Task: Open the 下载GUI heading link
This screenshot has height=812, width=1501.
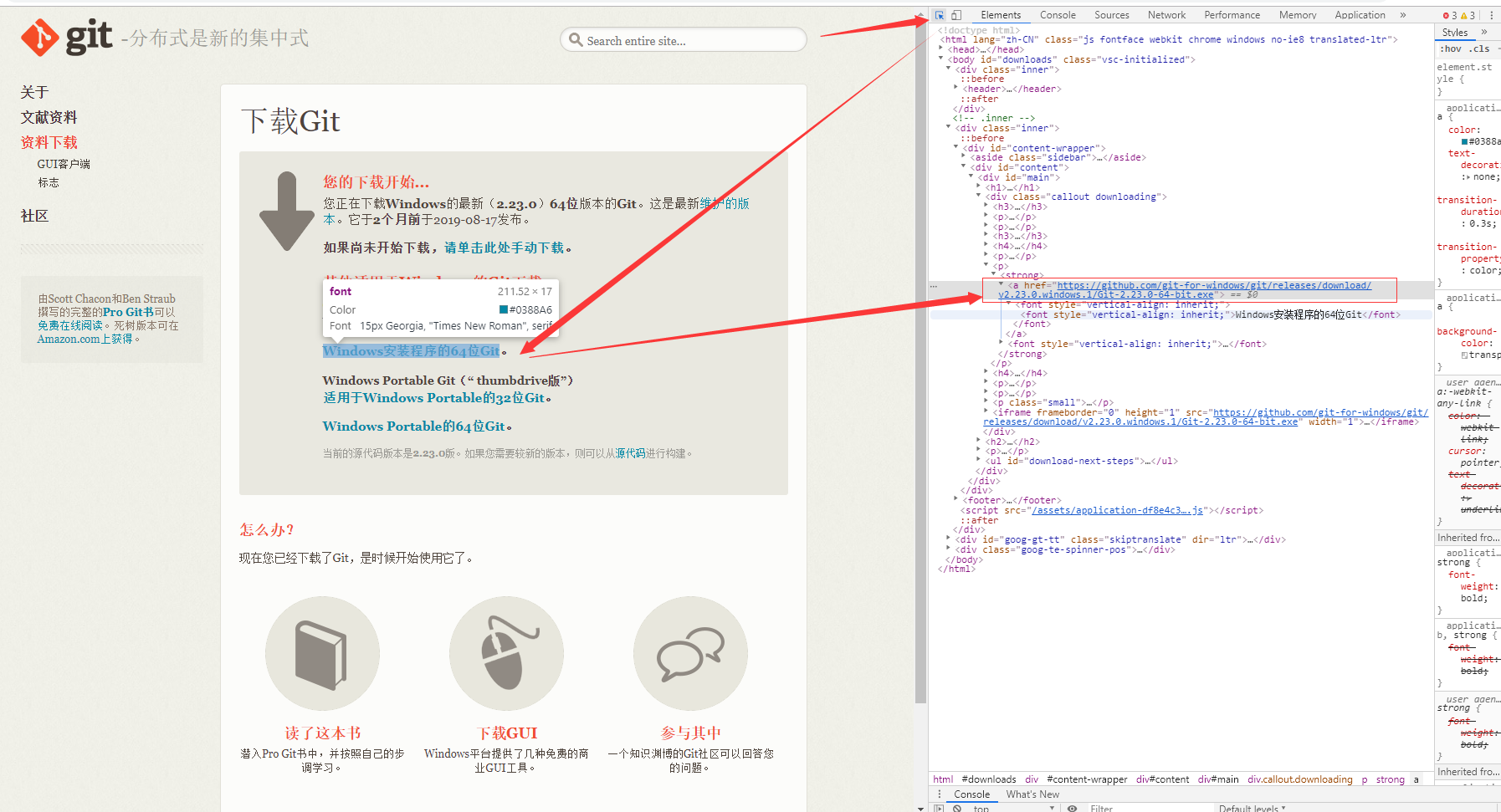Action: pos(507,733)
